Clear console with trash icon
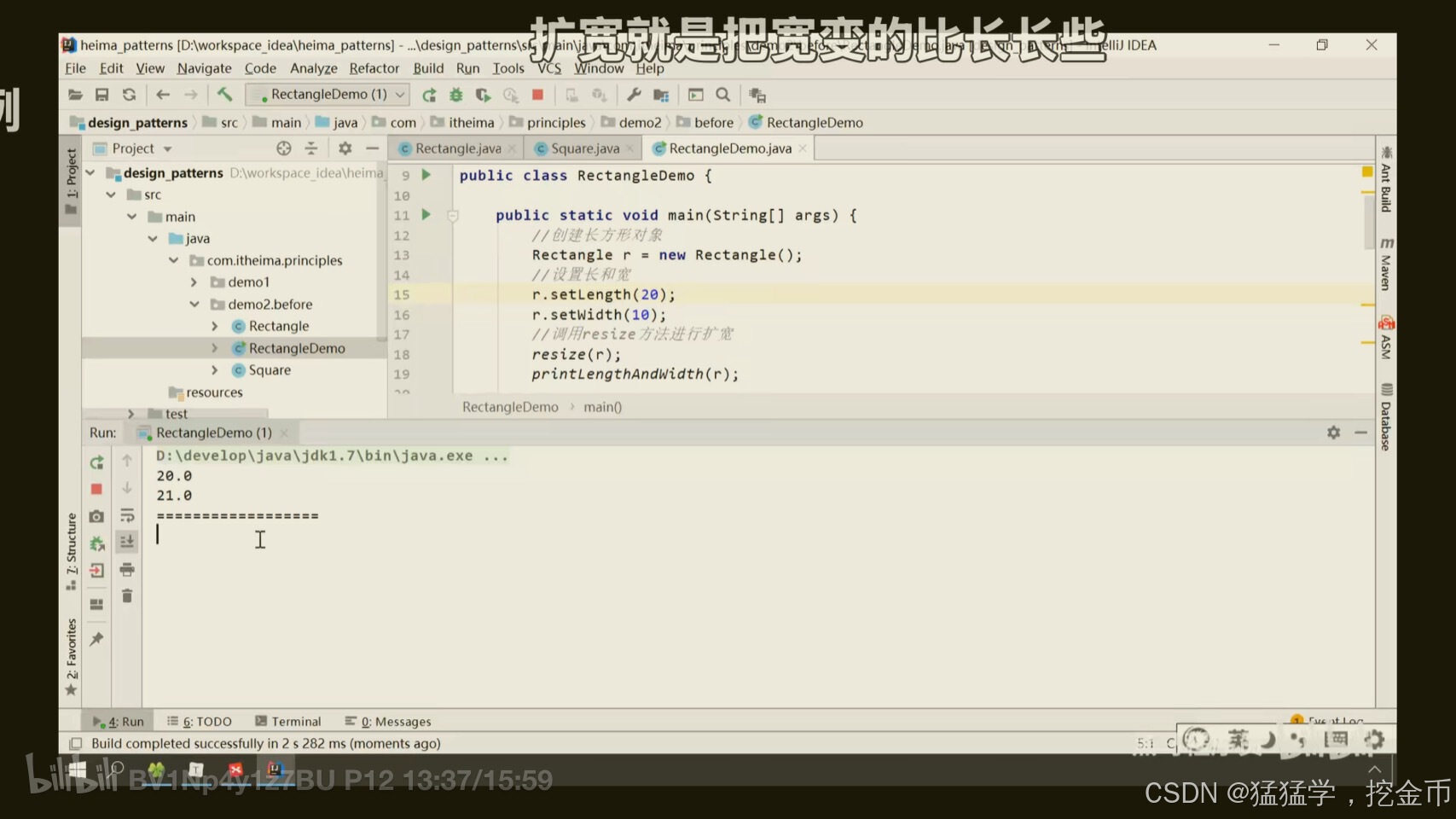The image size is (1456, 819). click(x=127, y=595)
